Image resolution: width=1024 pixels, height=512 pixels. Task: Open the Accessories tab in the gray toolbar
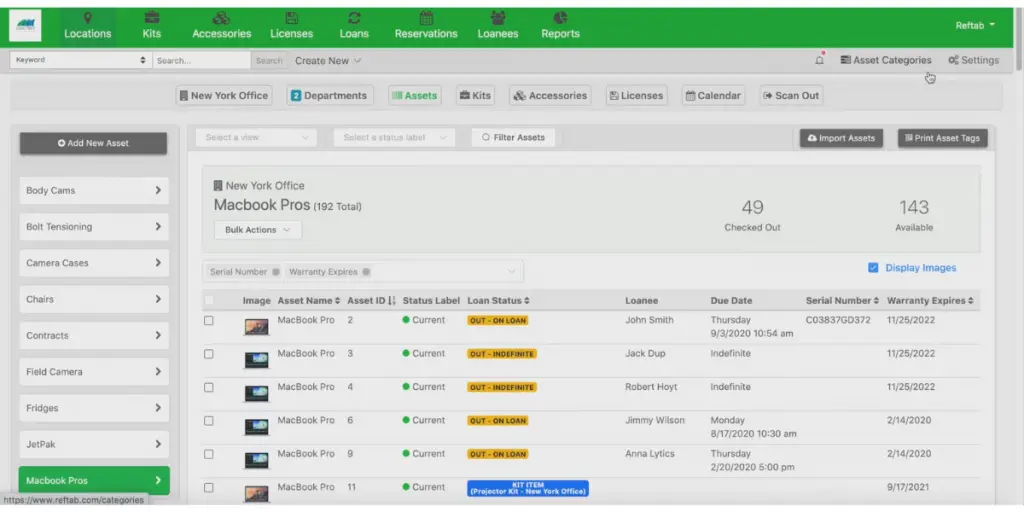[x=550, y=95]
